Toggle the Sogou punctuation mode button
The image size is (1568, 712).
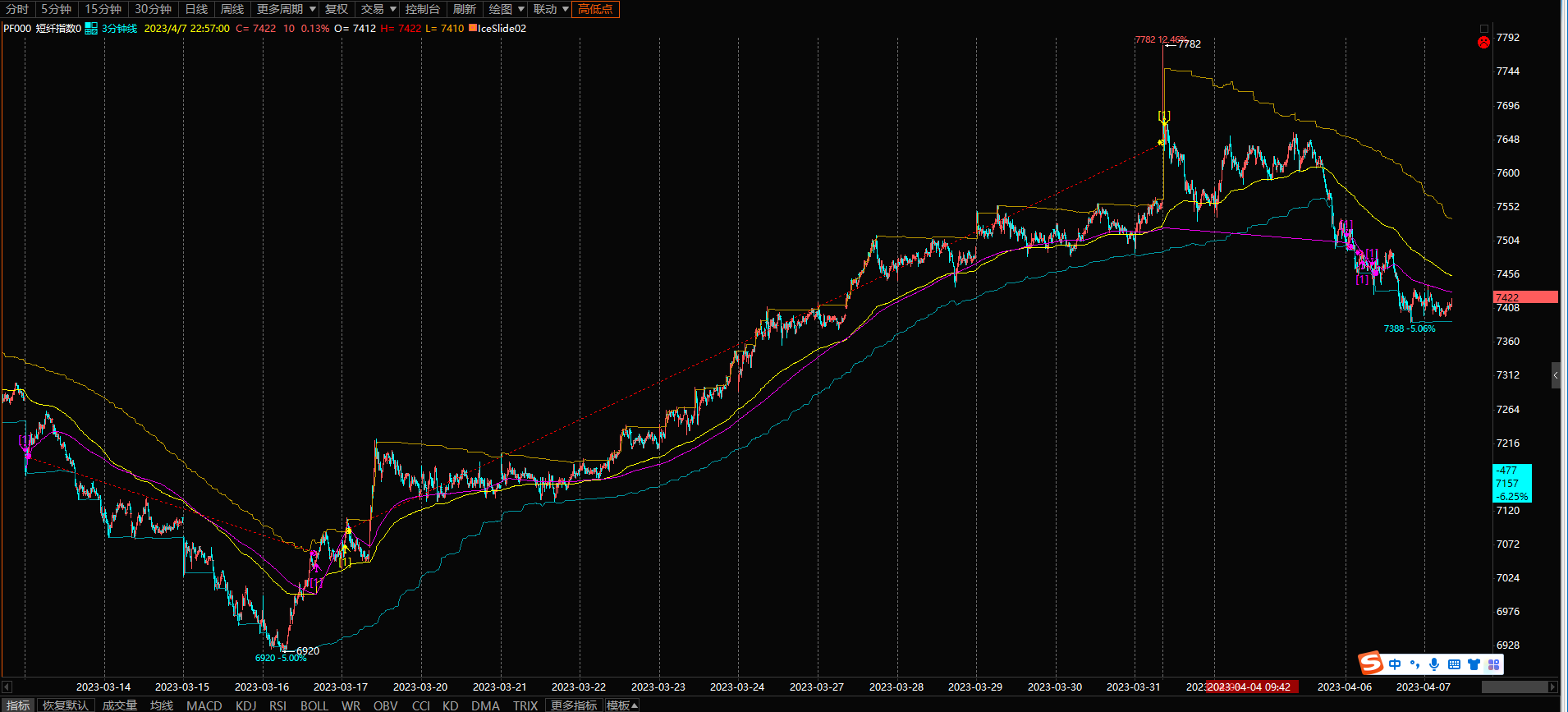(1414, 664)
